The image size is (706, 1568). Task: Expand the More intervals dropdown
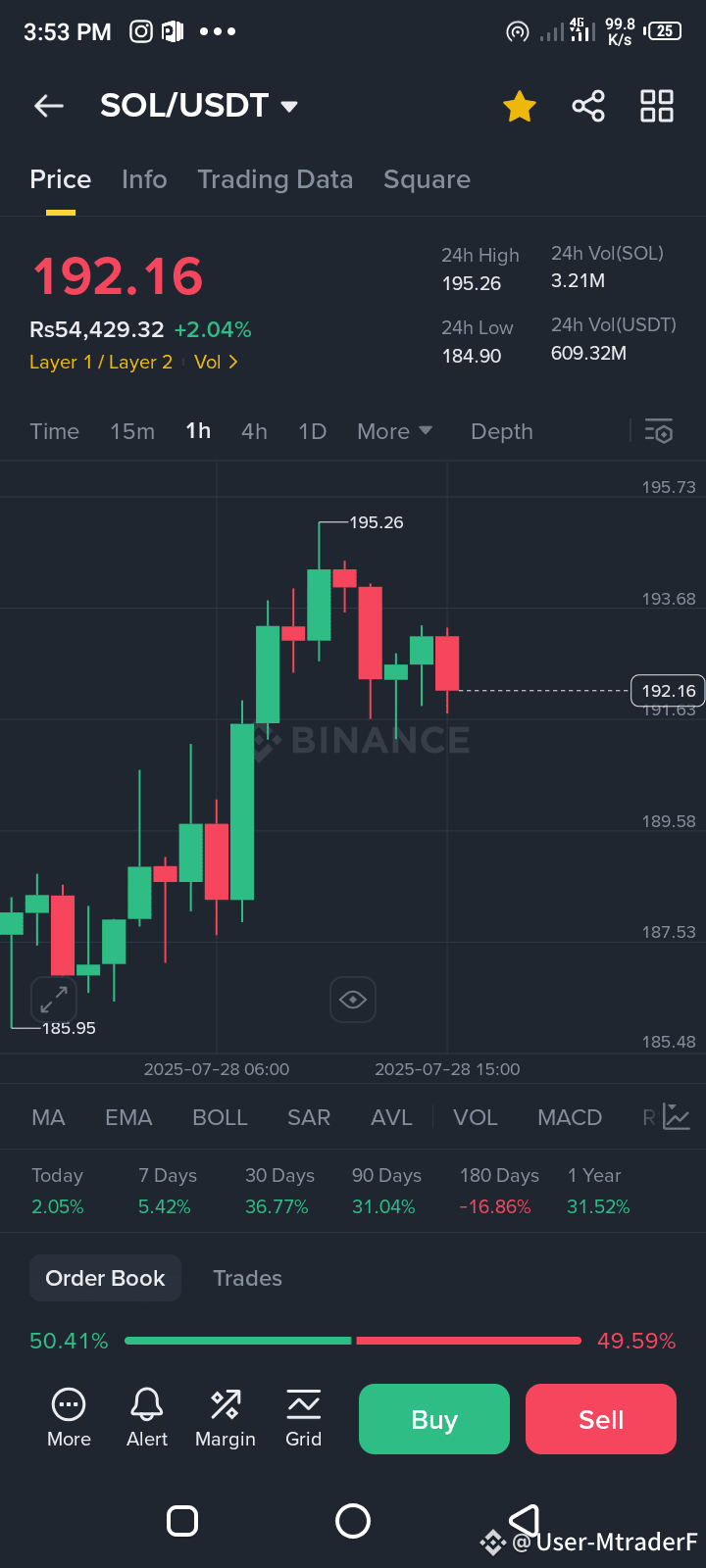(394, 431)
